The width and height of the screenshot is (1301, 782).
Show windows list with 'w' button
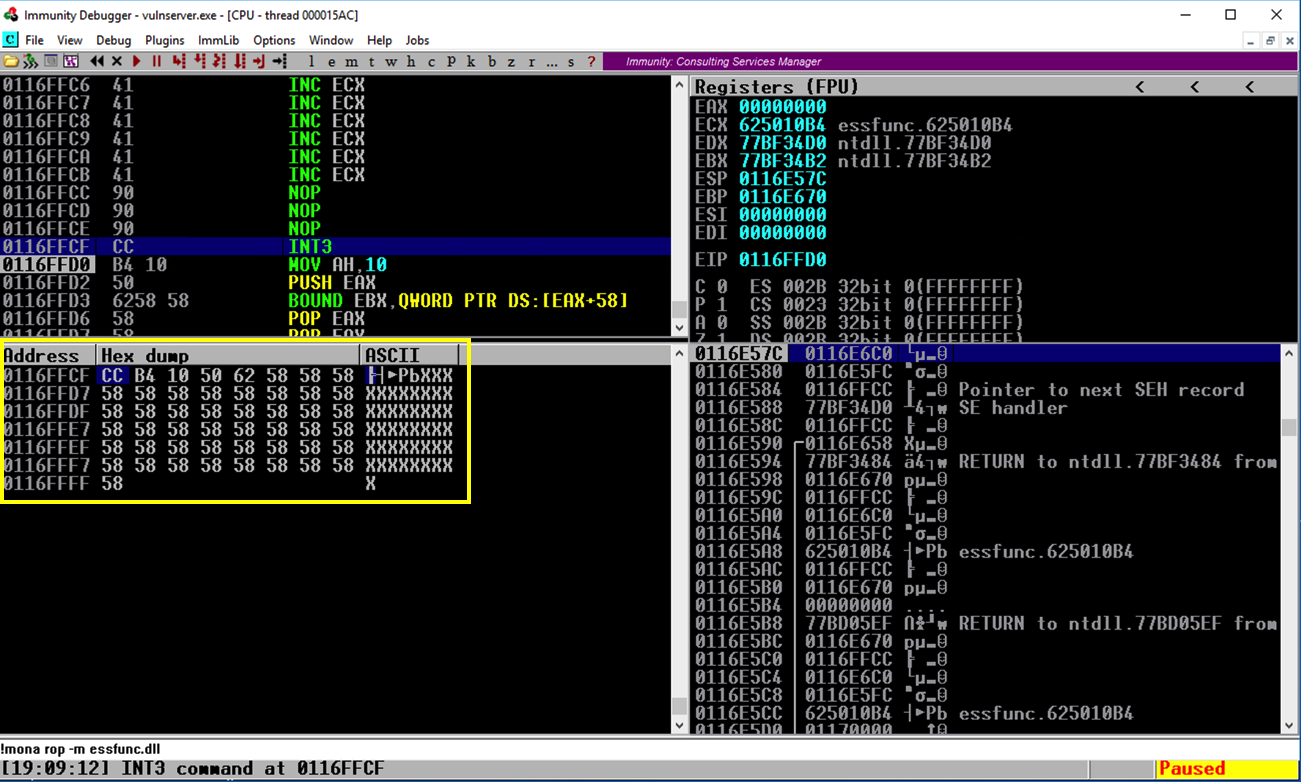(x=391, y=62)
